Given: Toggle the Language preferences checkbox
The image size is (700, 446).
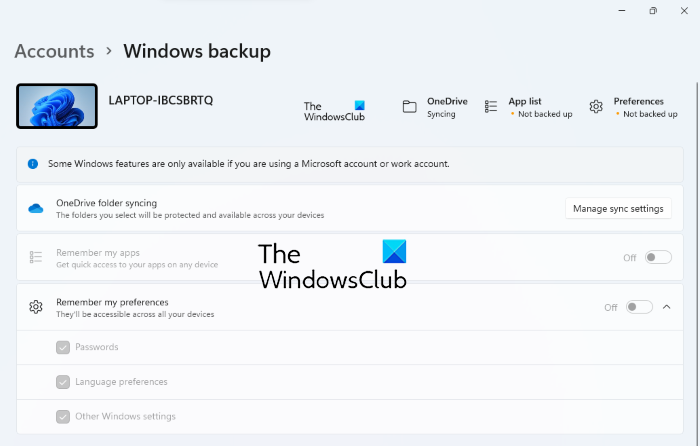Looking at the screenshot, I should point(63,382).
